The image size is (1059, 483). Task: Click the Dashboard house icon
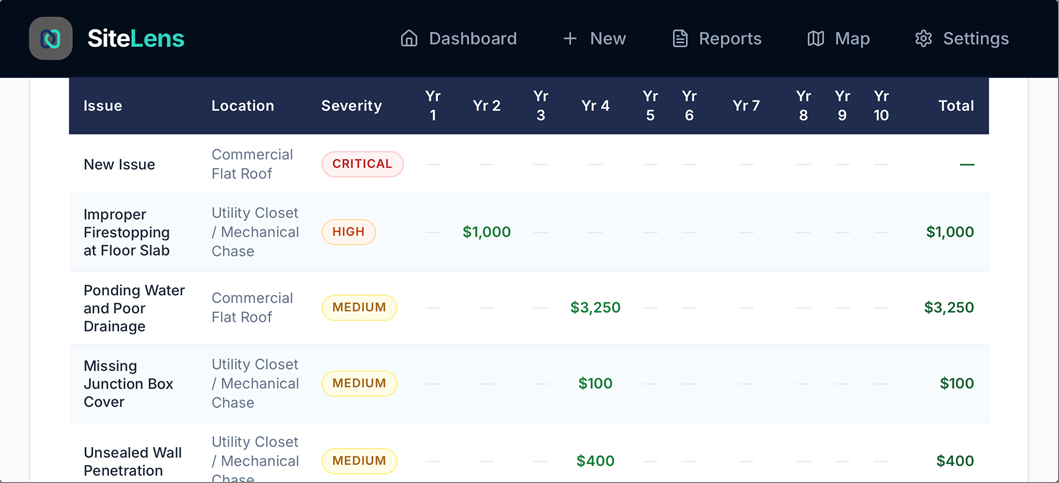(x=409, y=39)
